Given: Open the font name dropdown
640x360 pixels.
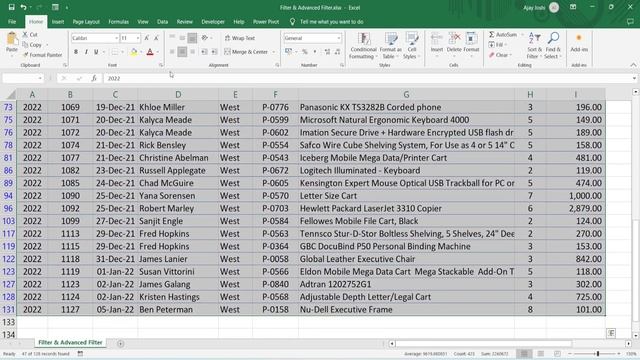Looking at the screenshot, I should (x=116, y=38).
